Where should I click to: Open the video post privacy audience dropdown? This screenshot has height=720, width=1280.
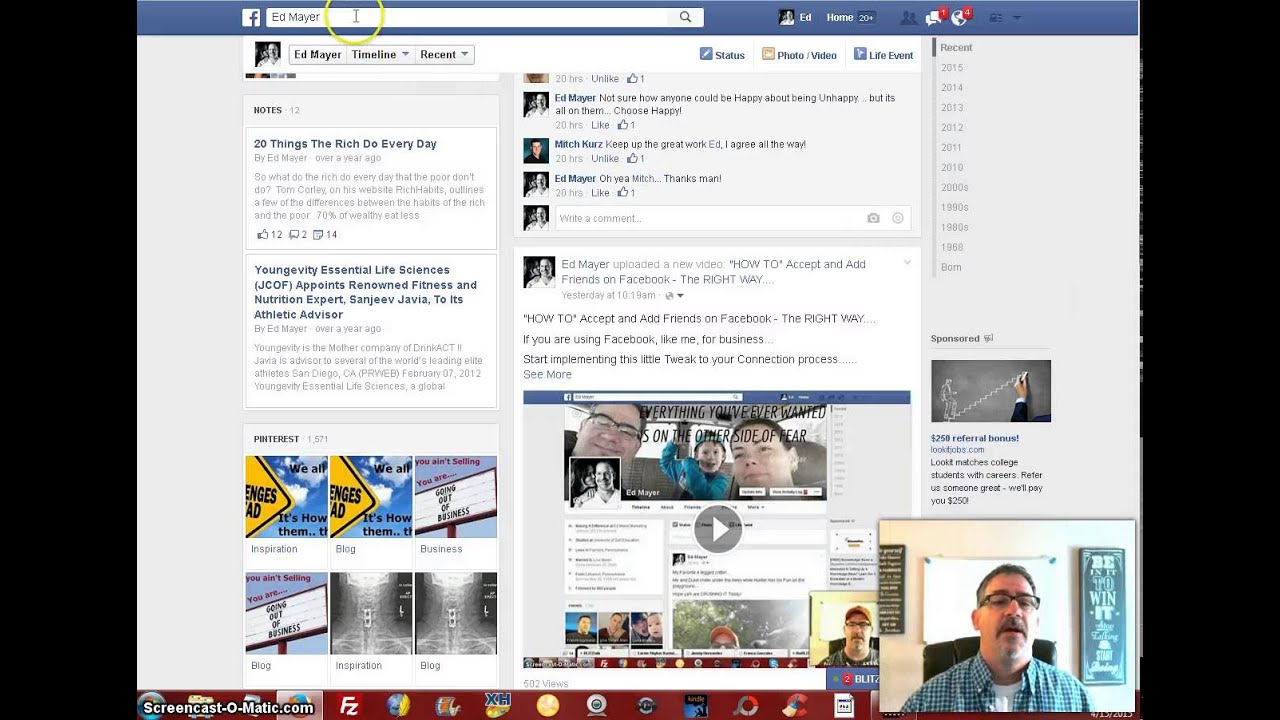click(x=674, y=296)
